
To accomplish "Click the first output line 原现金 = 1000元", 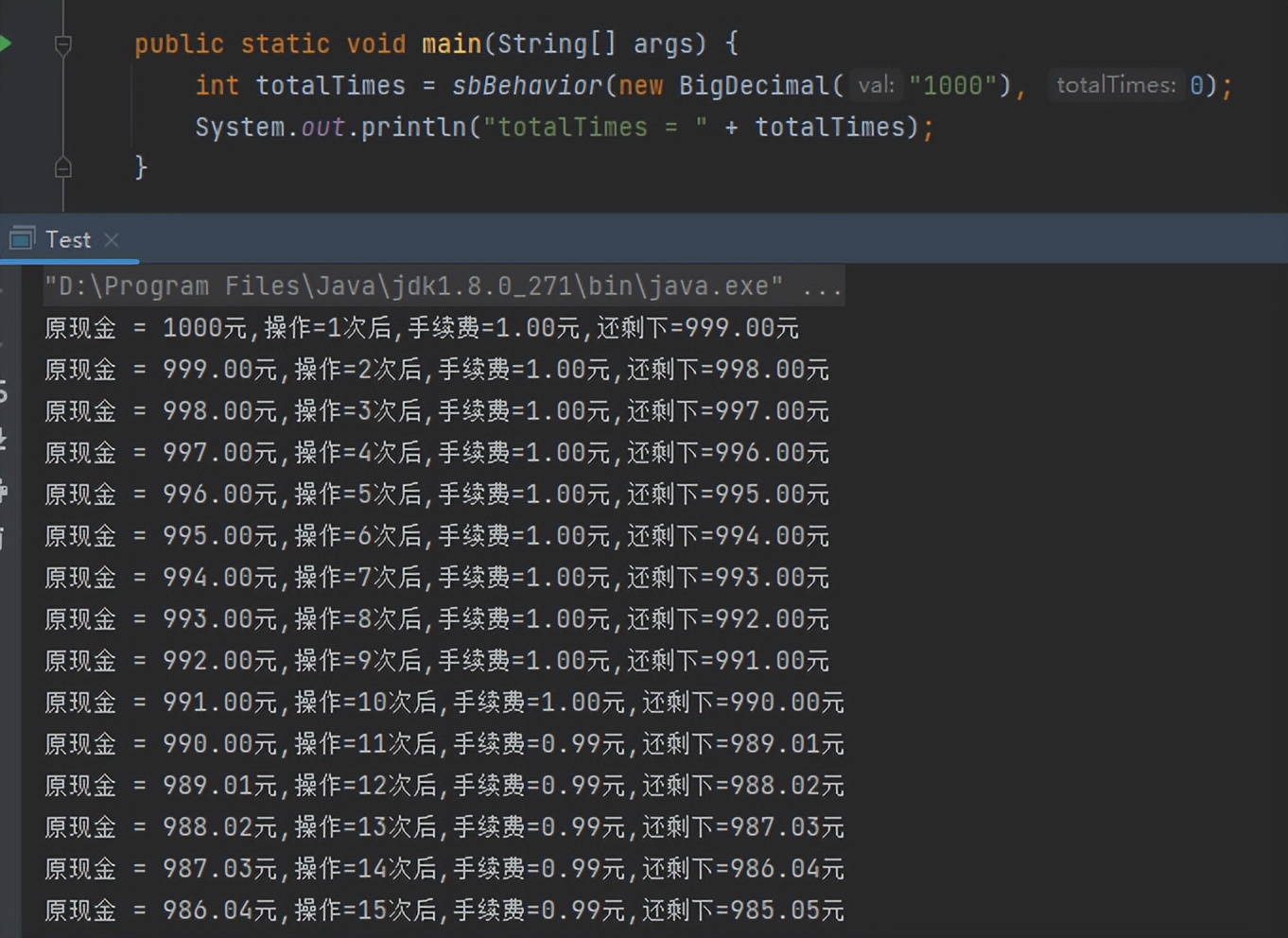I will coord(421,327).
